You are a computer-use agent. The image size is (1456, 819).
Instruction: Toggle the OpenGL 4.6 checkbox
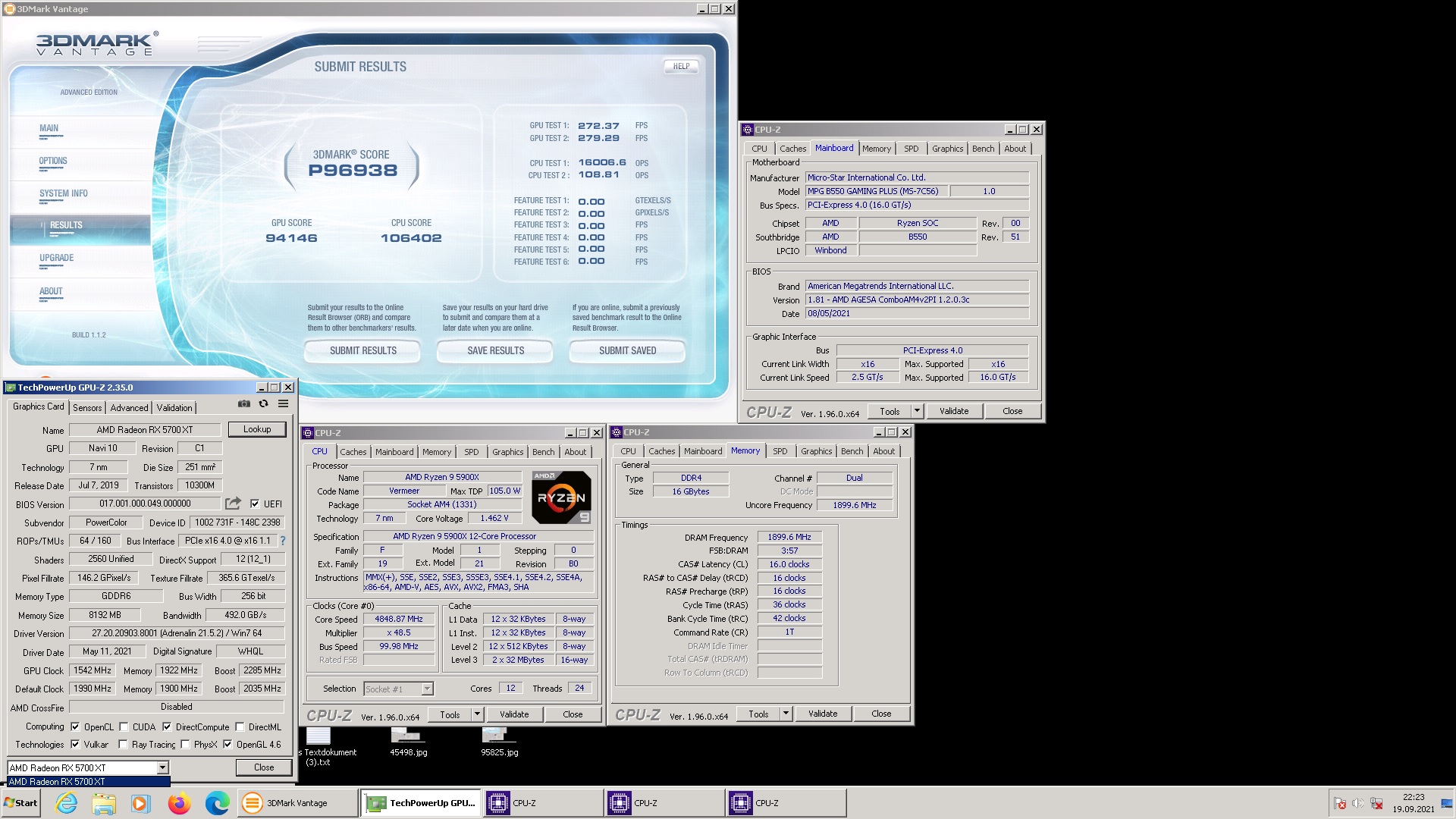pos(227,745)
